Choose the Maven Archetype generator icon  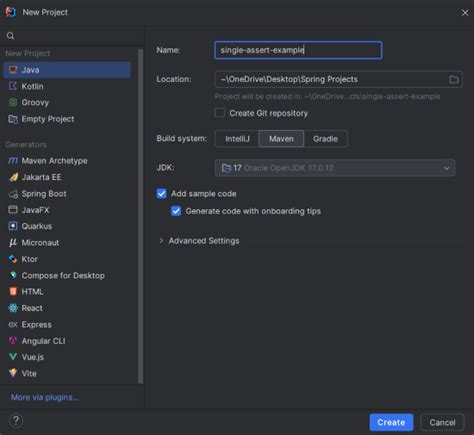pyautogui.click(x=13, y=161)
